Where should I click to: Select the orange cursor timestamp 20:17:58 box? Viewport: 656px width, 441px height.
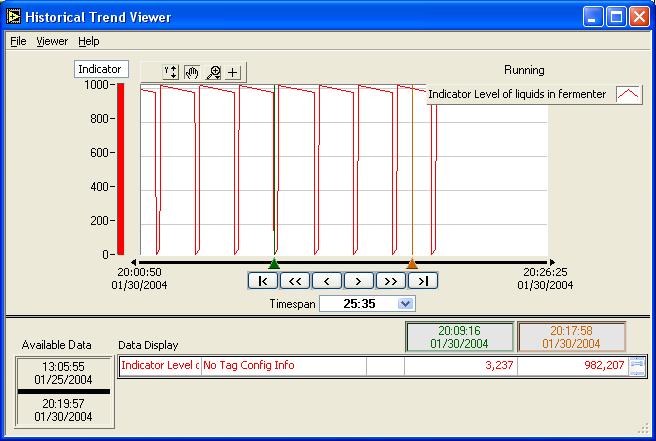[x=572, y=337]
